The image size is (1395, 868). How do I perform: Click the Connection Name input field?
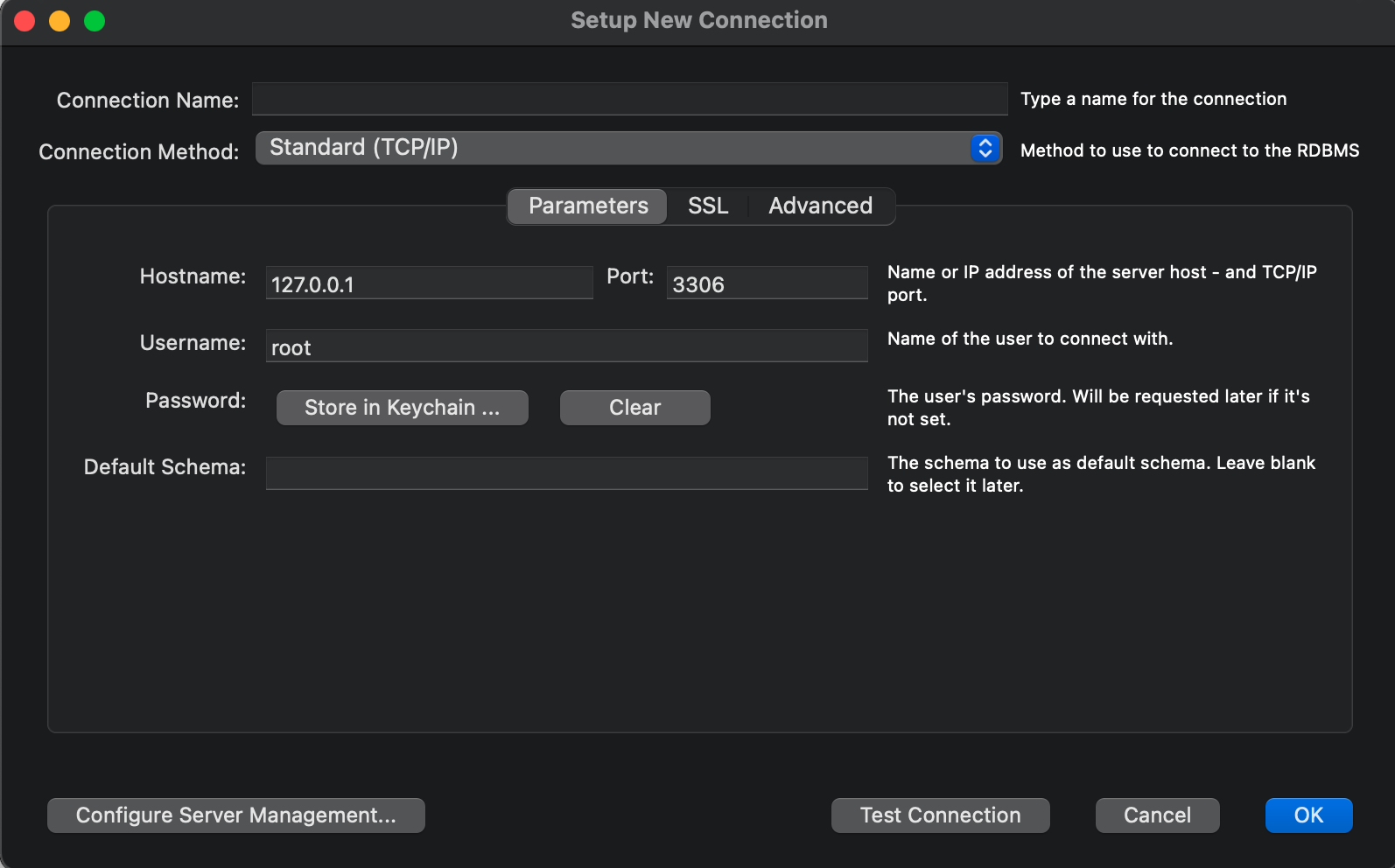[x=629, y=99]
